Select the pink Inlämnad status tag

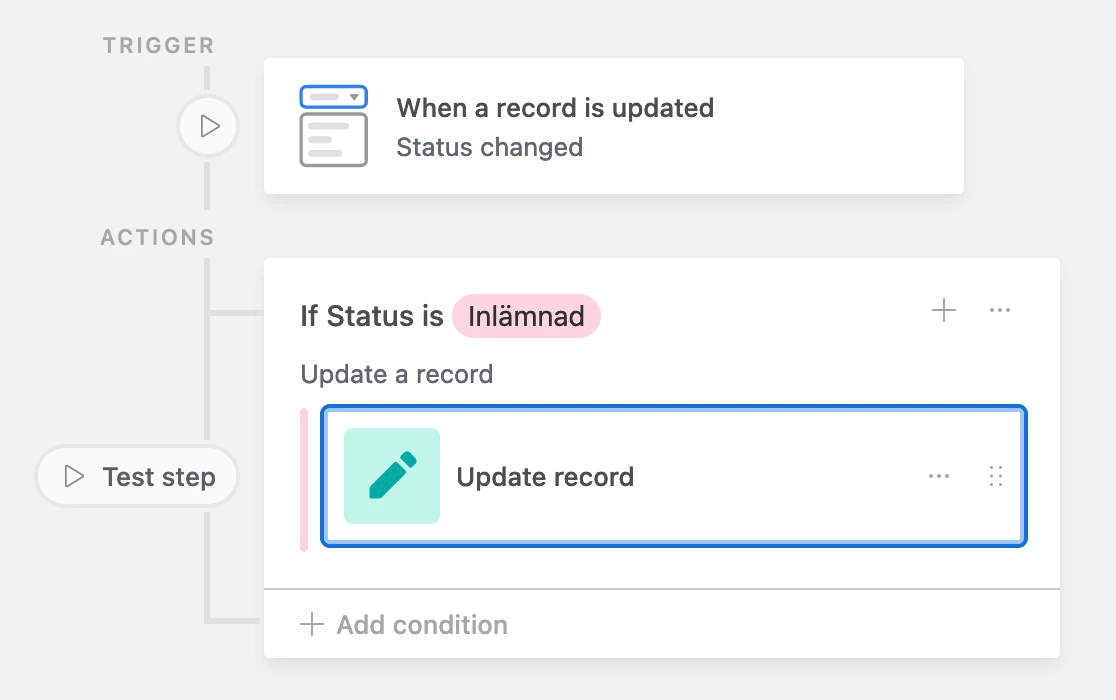click(x=526, y=316)
